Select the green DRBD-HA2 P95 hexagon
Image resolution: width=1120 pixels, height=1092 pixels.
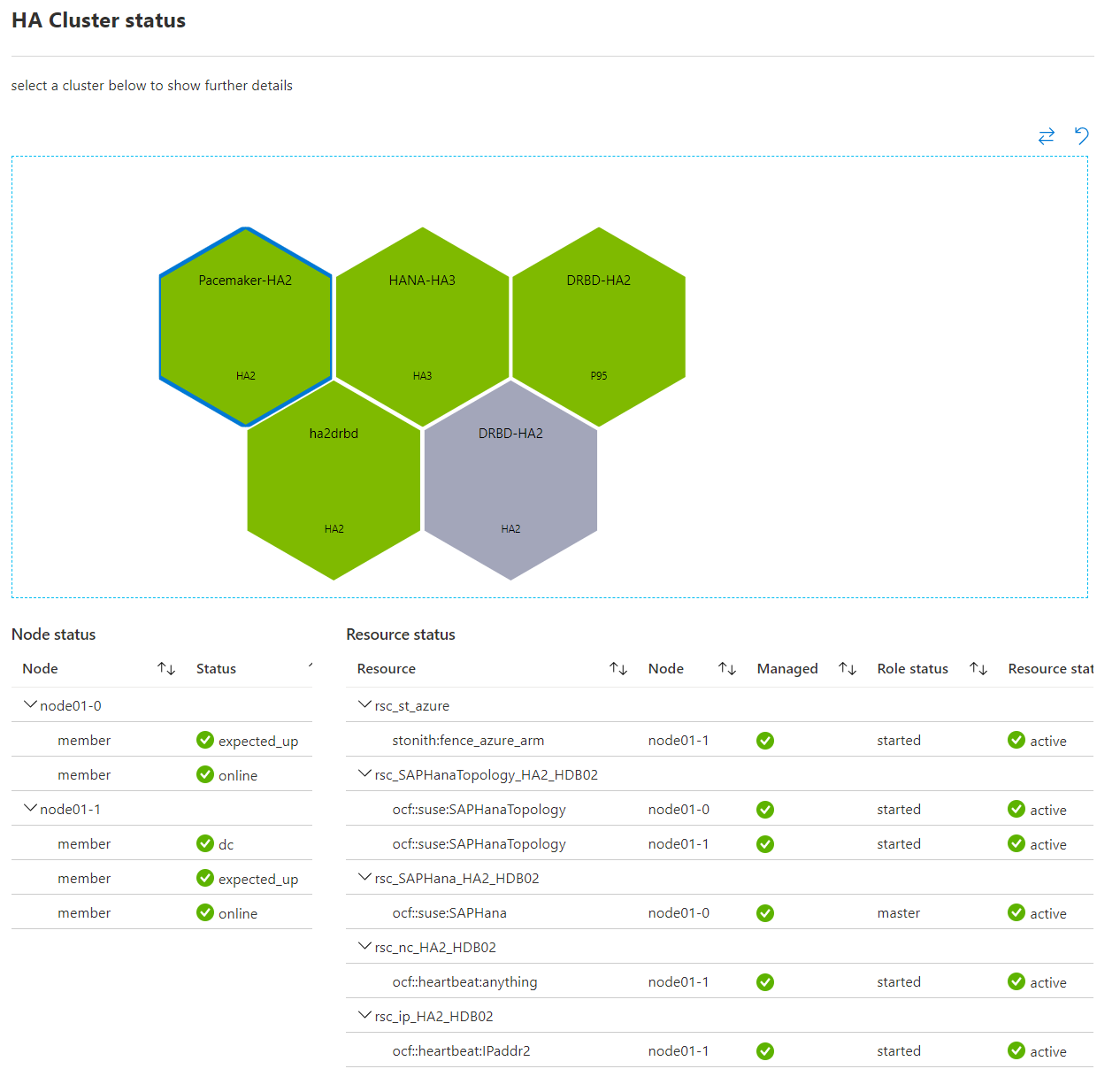tap(599, 327)
